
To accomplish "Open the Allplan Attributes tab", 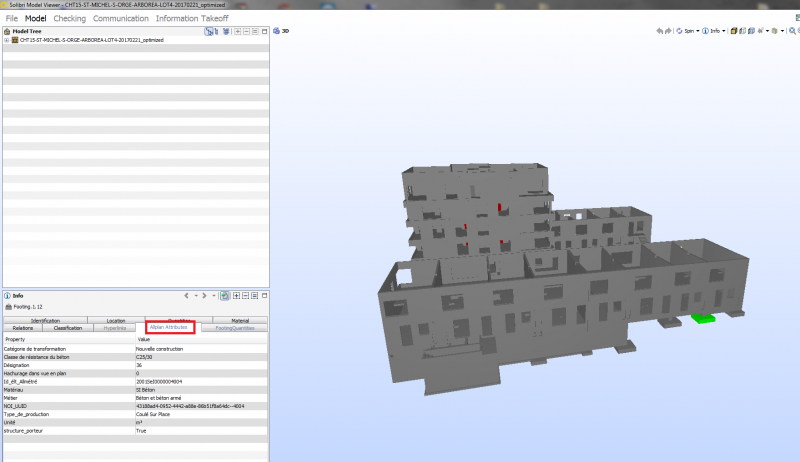I will point(169,327).
